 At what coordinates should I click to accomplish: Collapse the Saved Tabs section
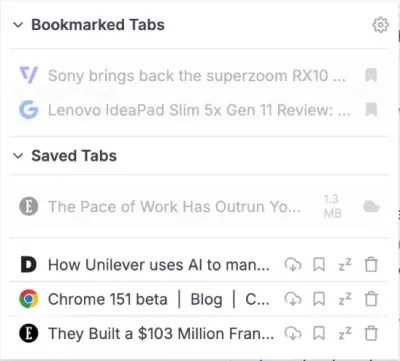click(18, 156)
